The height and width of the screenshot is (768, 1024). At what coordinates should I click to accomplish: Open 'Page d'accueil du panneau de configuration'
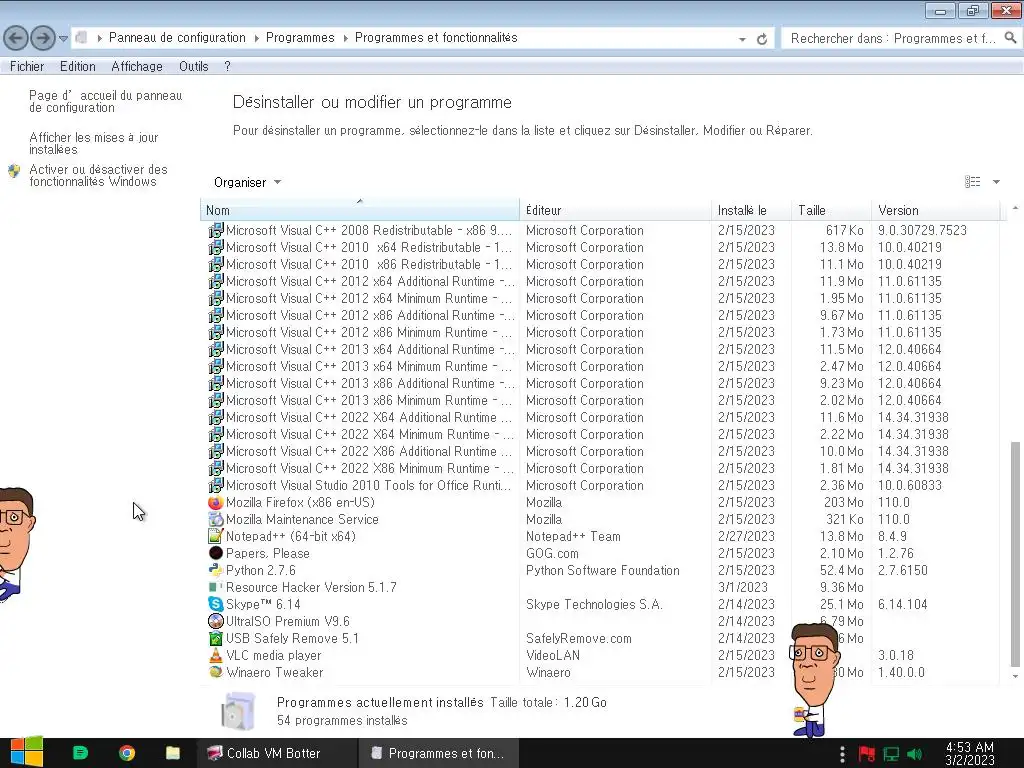tap(105, 101)
